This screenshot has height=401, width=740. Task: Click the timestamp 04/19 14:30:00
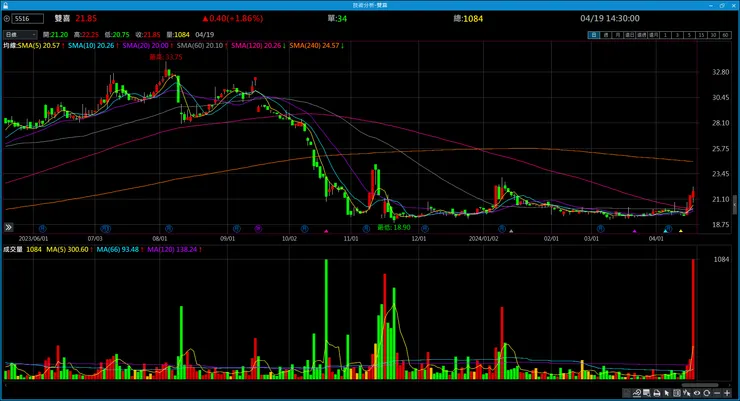[x=610, y=18]
